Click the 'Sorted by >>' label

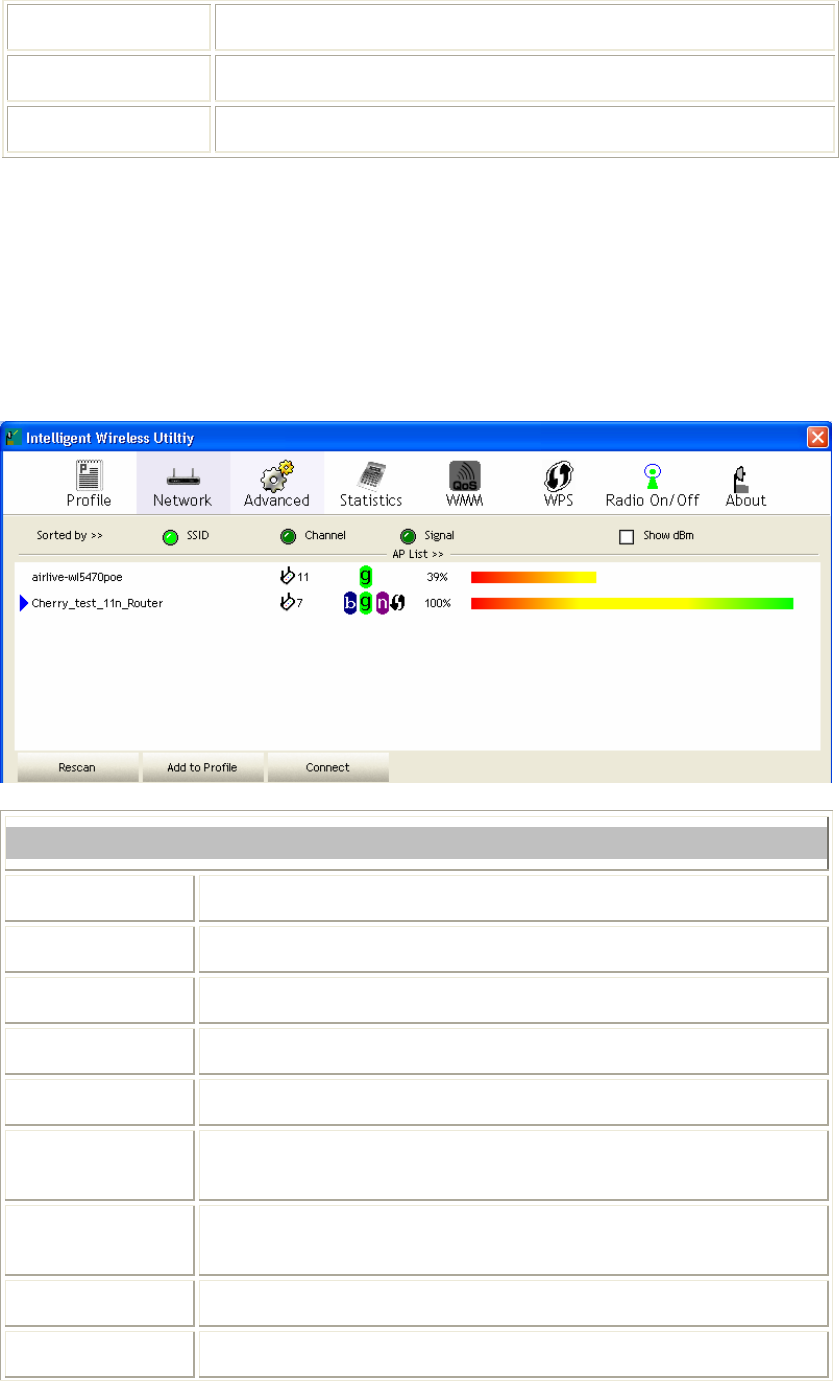[x=70, y=536]
